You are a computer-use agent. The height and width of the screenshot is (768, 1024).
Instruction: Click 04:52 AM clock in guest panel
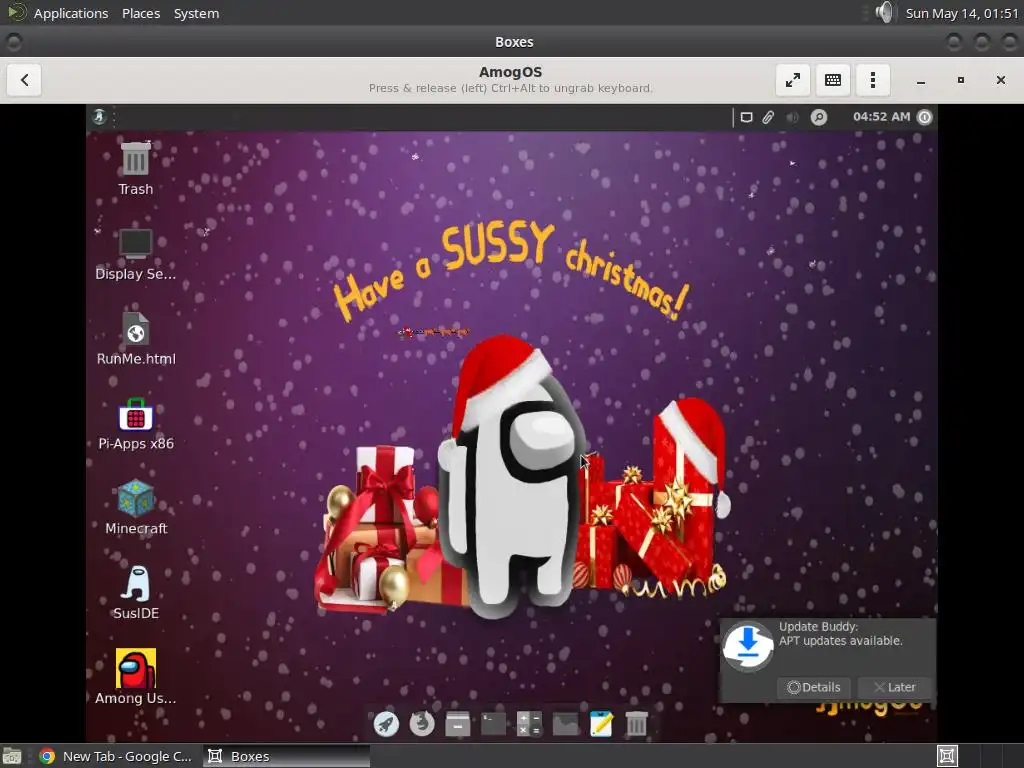pos(881,117)
